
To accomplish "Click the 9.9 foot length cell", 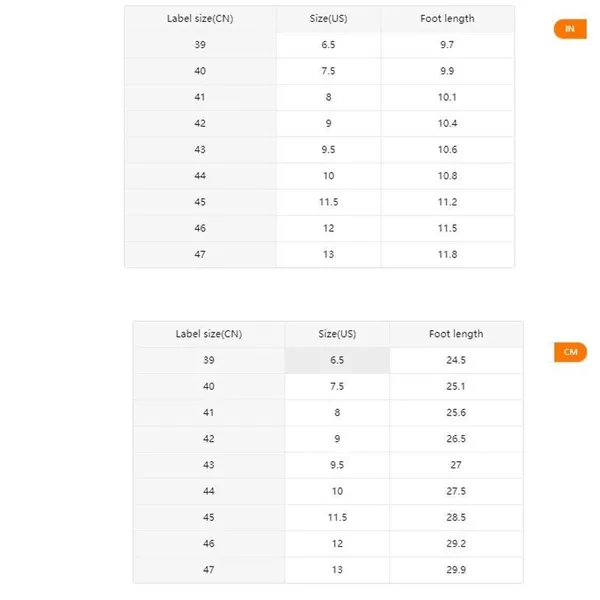I will click(x=447, y=71).
